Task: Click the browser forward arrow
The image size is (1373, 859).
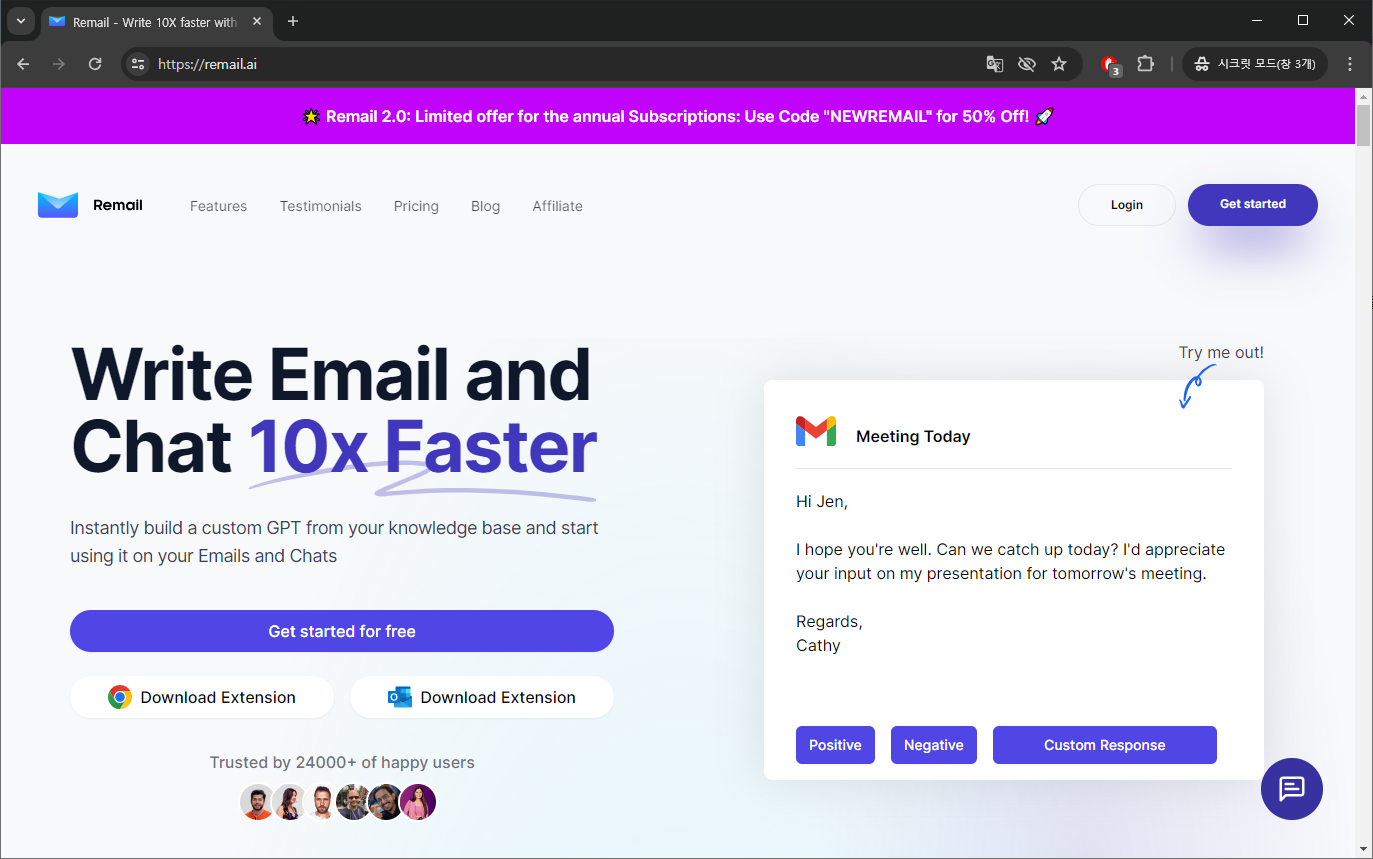Action: [59, 64]
